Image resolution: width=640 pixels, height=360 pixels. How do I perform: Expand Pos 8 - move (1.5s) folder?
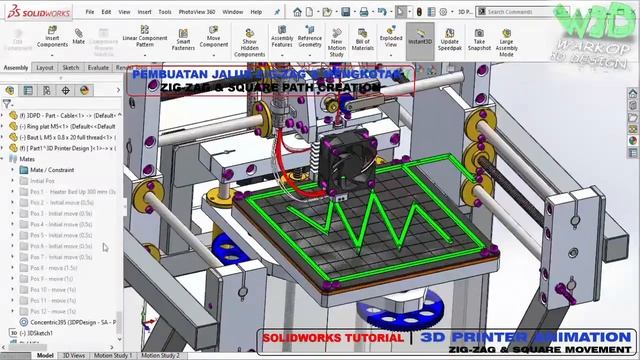point(12,268)
